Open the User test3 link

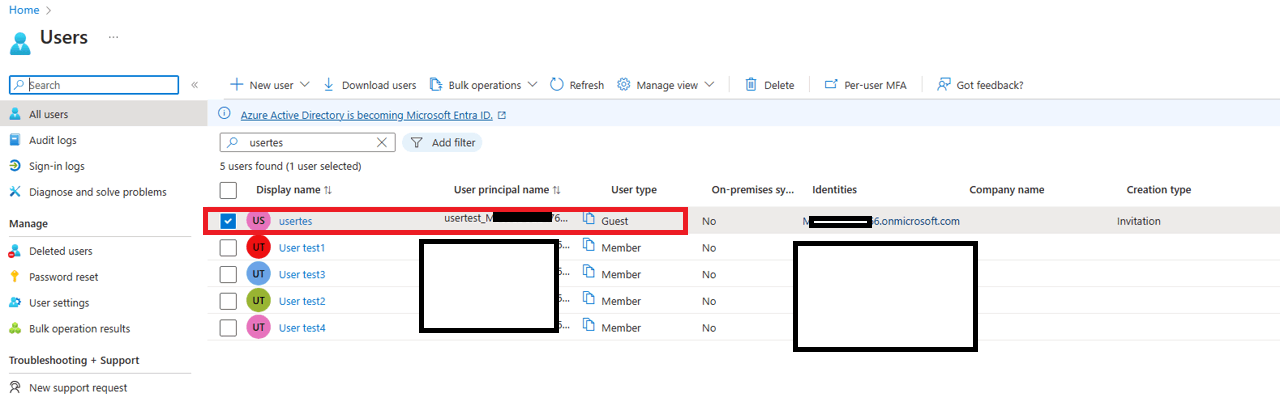coord(302,274)
